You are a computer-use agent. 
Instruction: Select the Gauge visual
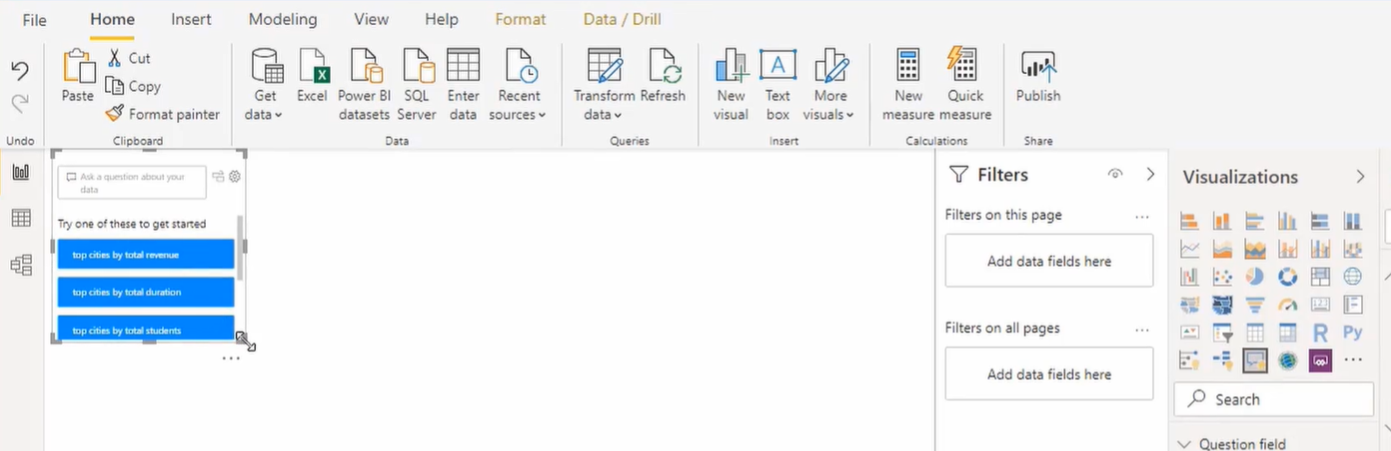pos(1287,305)
